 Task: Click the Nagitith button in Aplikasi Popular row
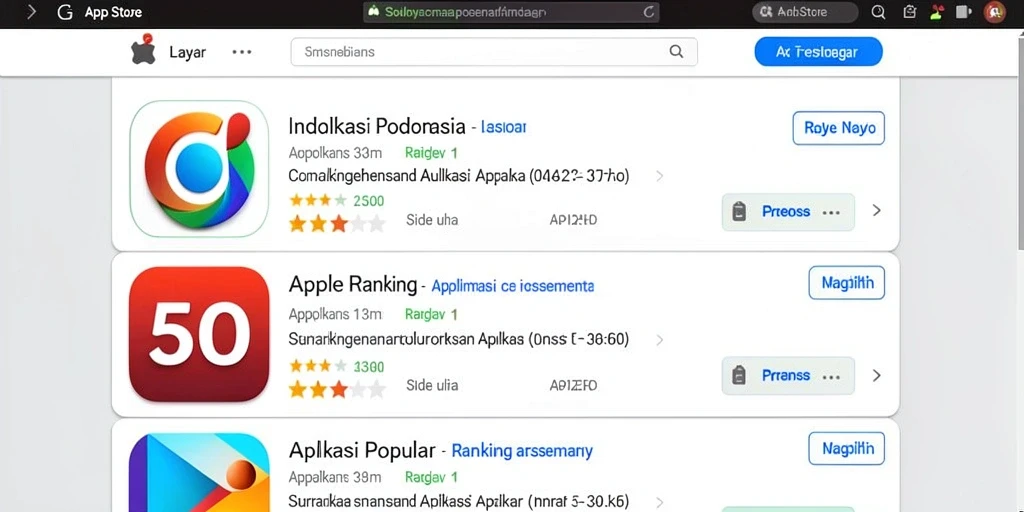coord(846,449)
